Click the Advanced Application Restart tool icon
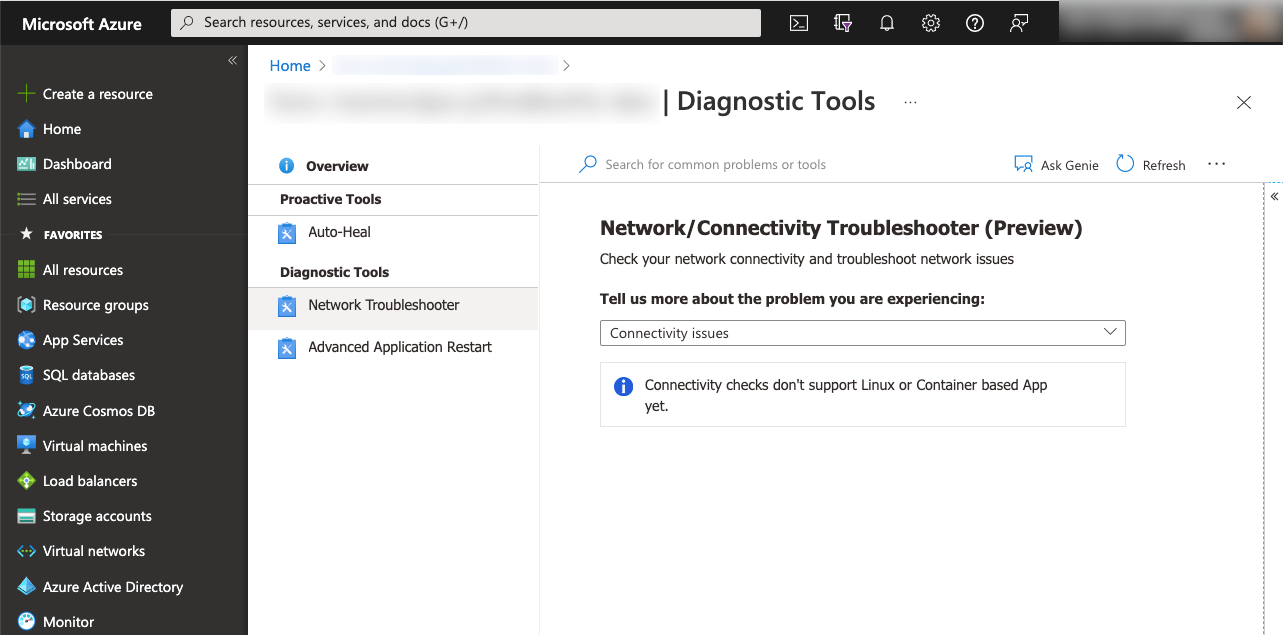The image size is (1283, 635). click(287, 348)
